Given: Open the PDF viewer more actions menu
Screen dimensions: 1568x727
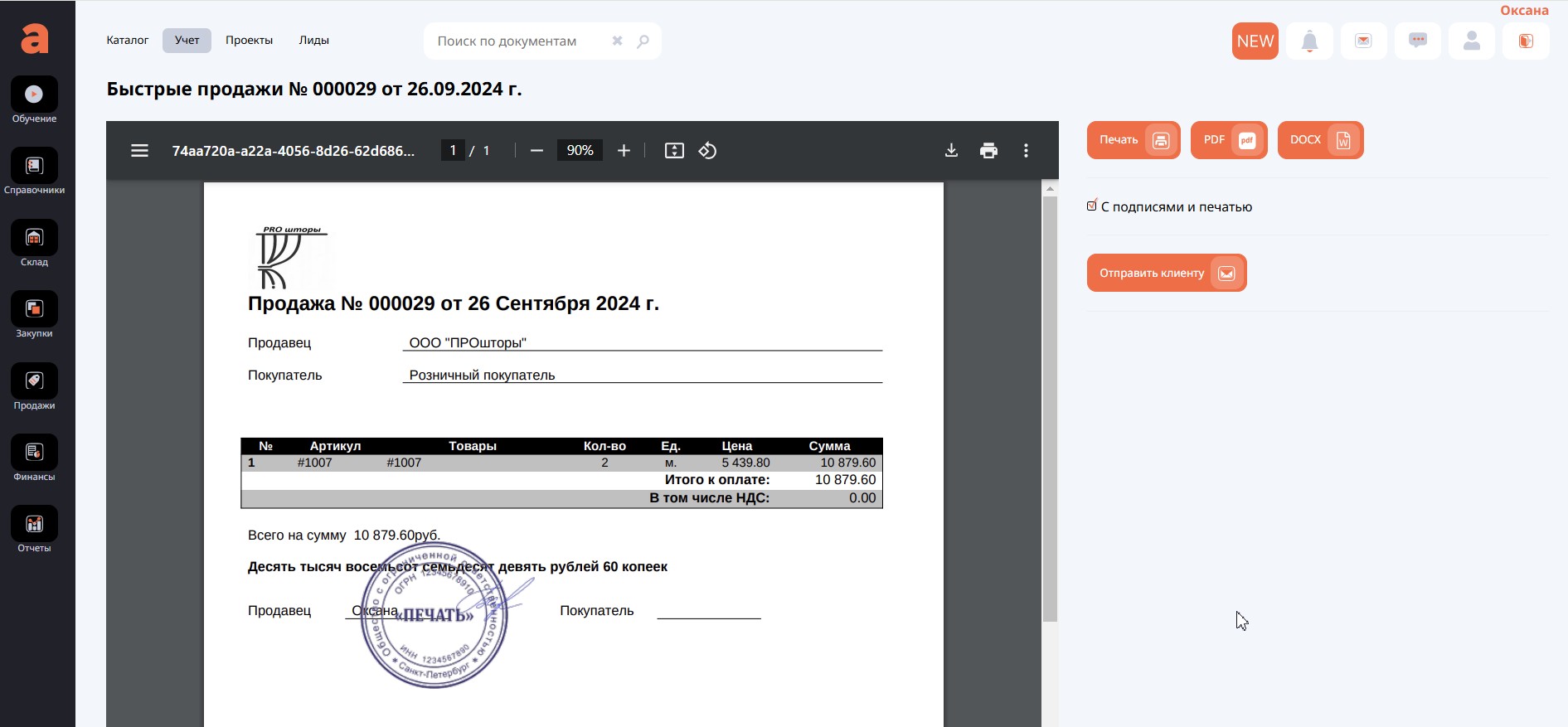Looking at the screenshot, I should tap(1026, 151).
